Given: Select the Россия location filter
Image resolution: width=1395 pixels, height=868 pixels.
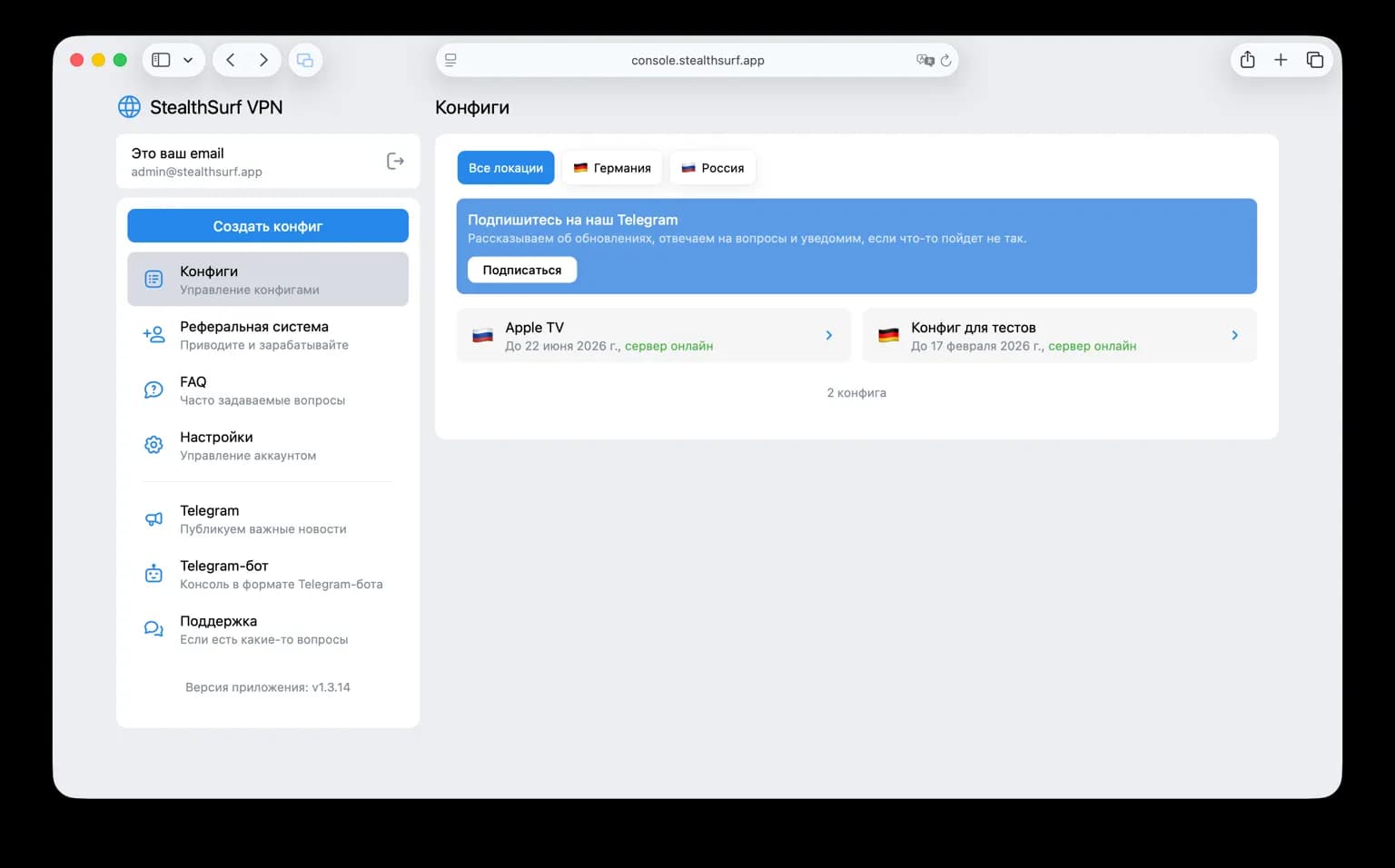Looking at the screenshot, I should click(x=712, y=168).
